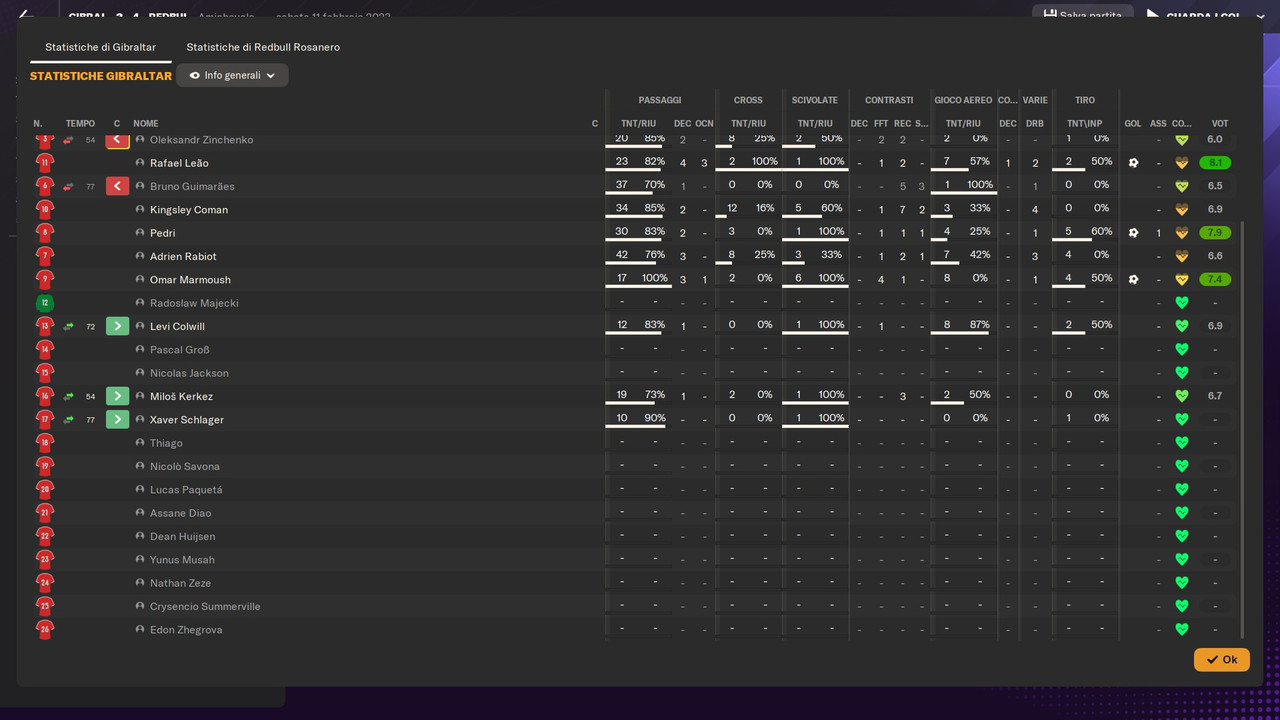Click the Salva partita button
The width and height of the screenshot is (1280, 720).
(1083, 15)
